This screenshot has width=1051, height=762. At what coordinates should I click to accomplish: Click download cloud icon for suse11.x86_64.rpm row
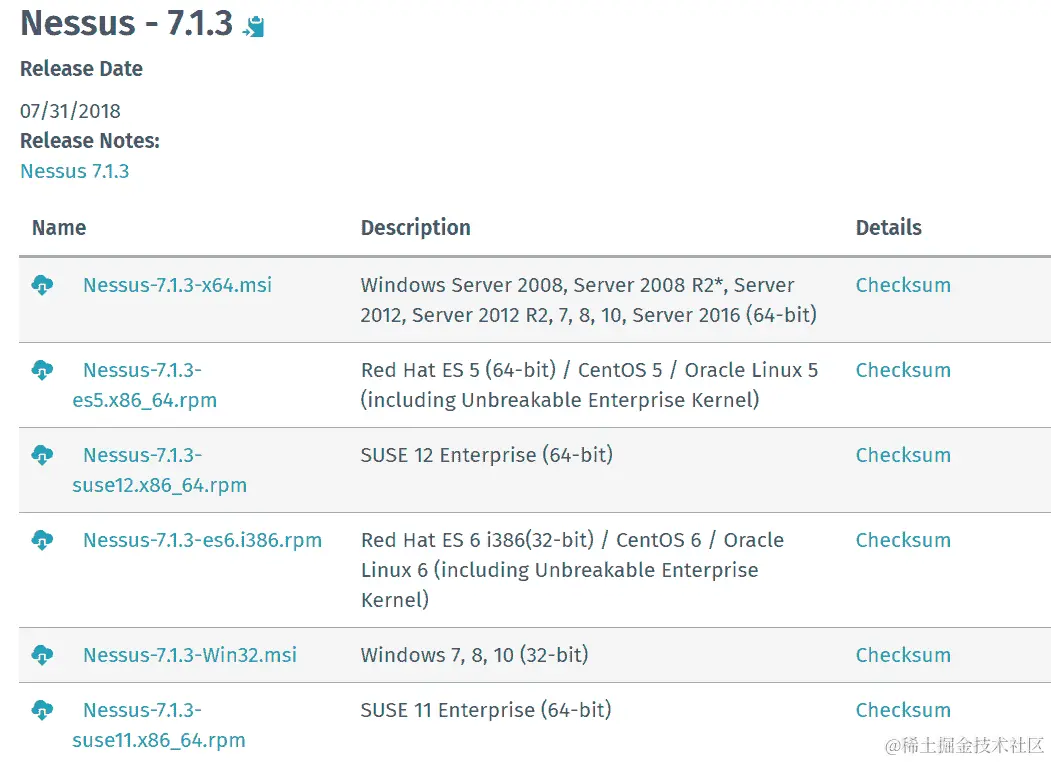[x=42, y=710]
